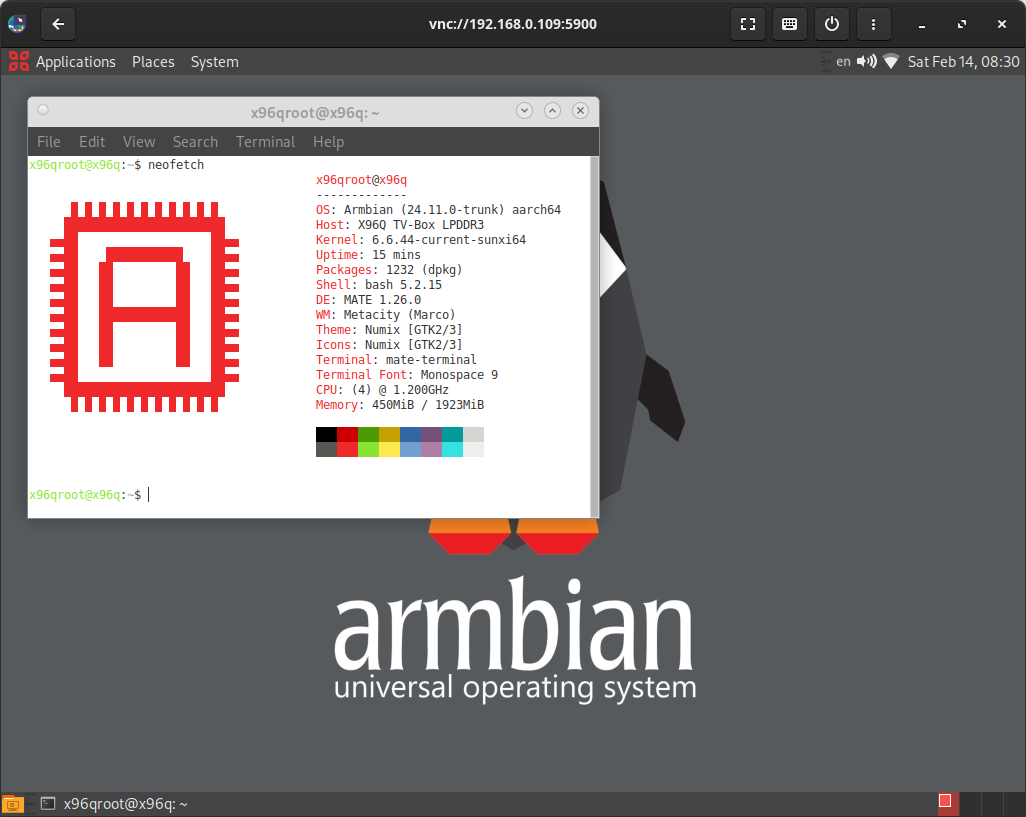Click the vnc://192.168.0.109:5900 address title
The image size is (1026, 817).
(x=512, y=24)
